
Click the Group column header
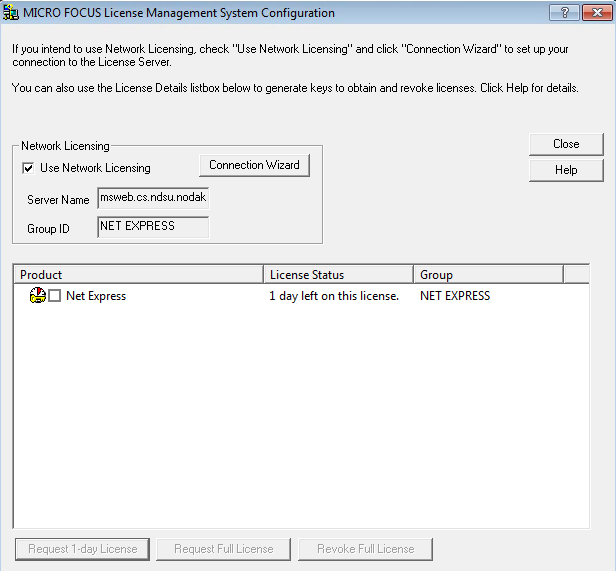click(x=488, y=275)
